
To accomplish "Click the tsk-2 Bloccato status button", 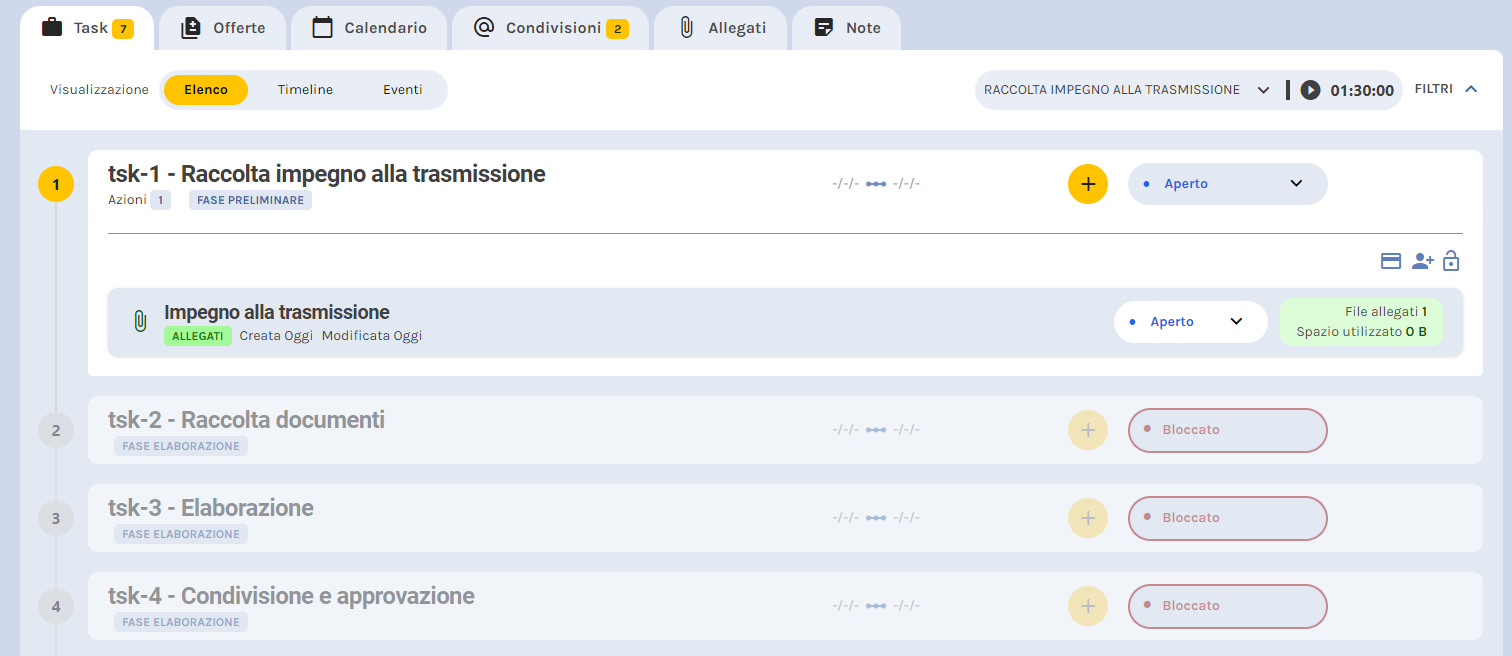I will (x=1227, y=430).
